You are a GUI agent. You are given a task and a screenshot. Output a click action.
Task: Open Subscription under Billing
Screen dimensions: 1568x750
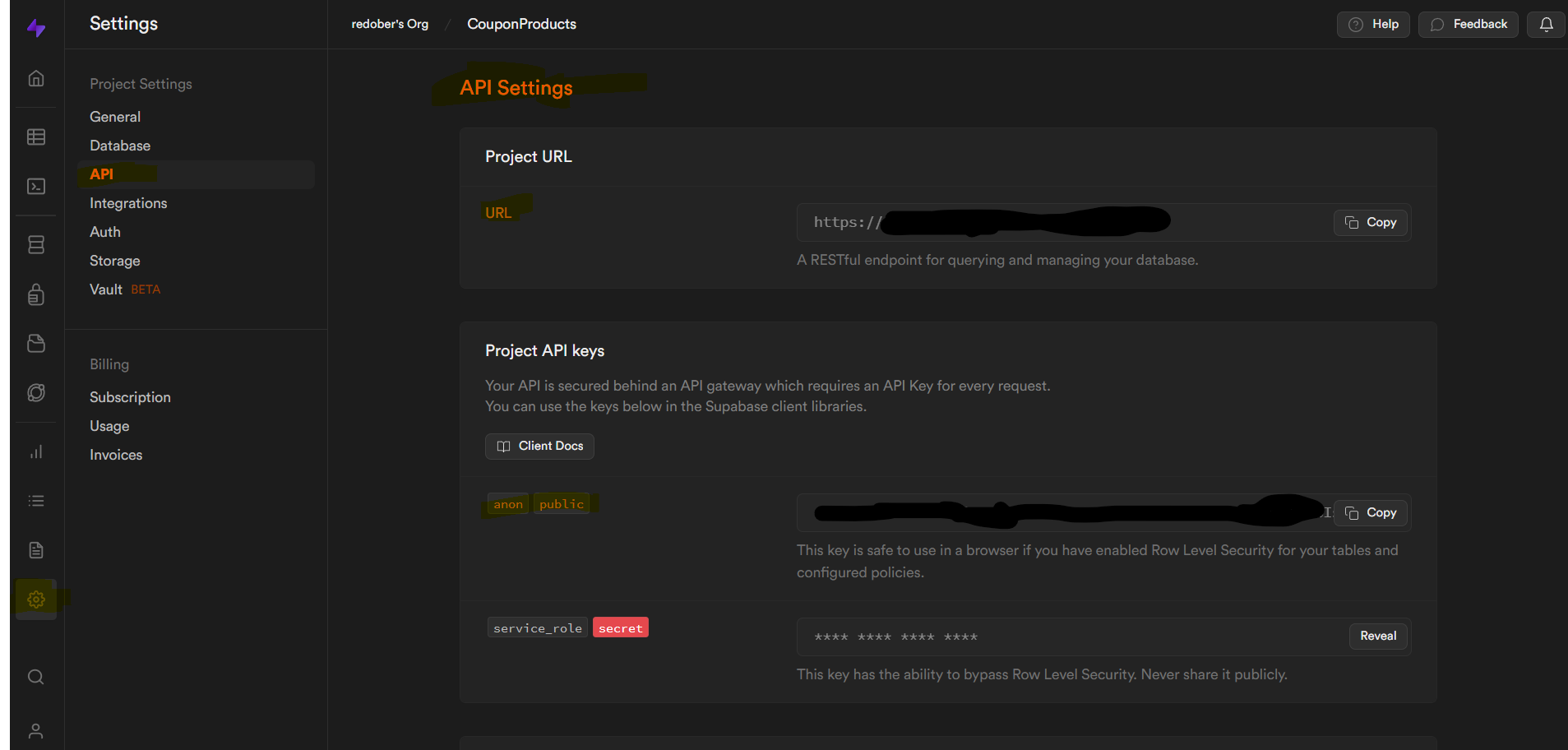pyautogui.click(x=130, y=397)
